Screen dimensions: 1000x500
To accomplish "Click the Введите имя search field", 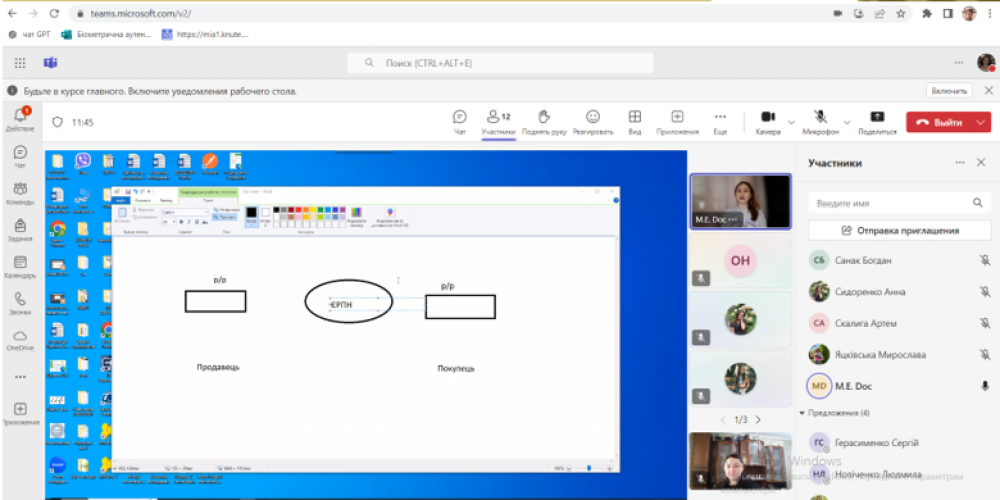I will (x=890, y=202).
